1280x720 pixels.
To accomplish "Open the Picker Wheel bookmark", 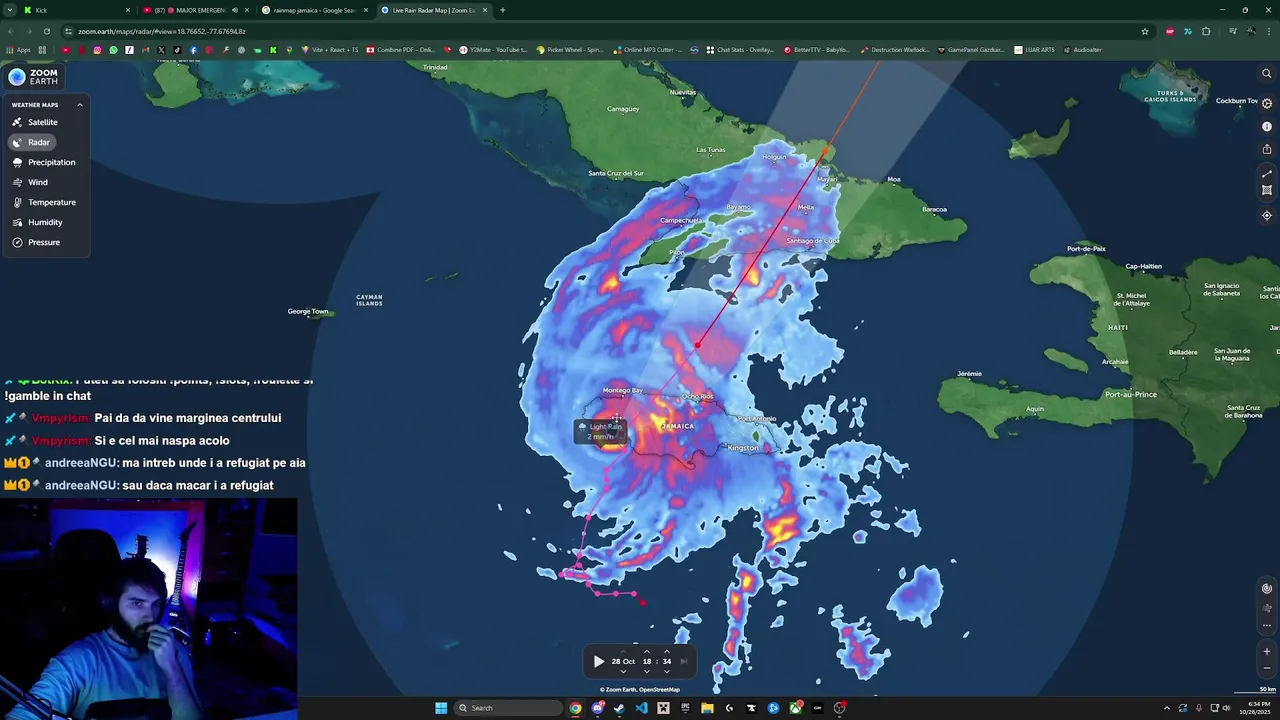I will (x=570, y=50).
